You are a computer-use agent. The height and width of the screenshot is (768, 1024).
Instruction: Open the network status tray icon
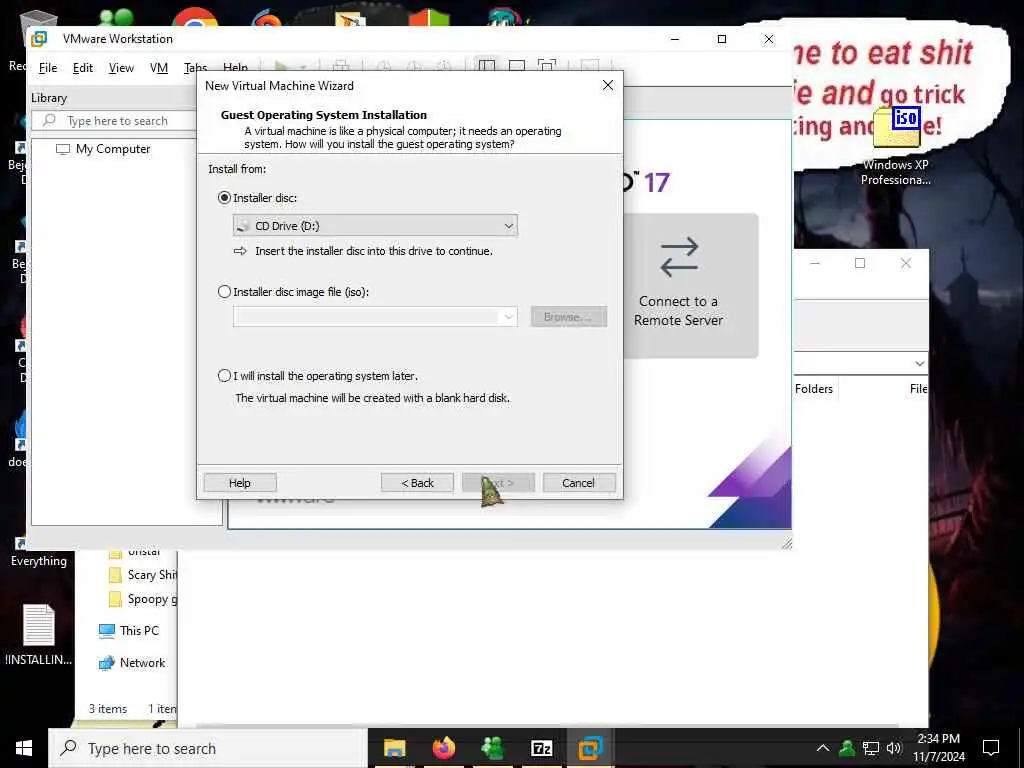(871, 748)
